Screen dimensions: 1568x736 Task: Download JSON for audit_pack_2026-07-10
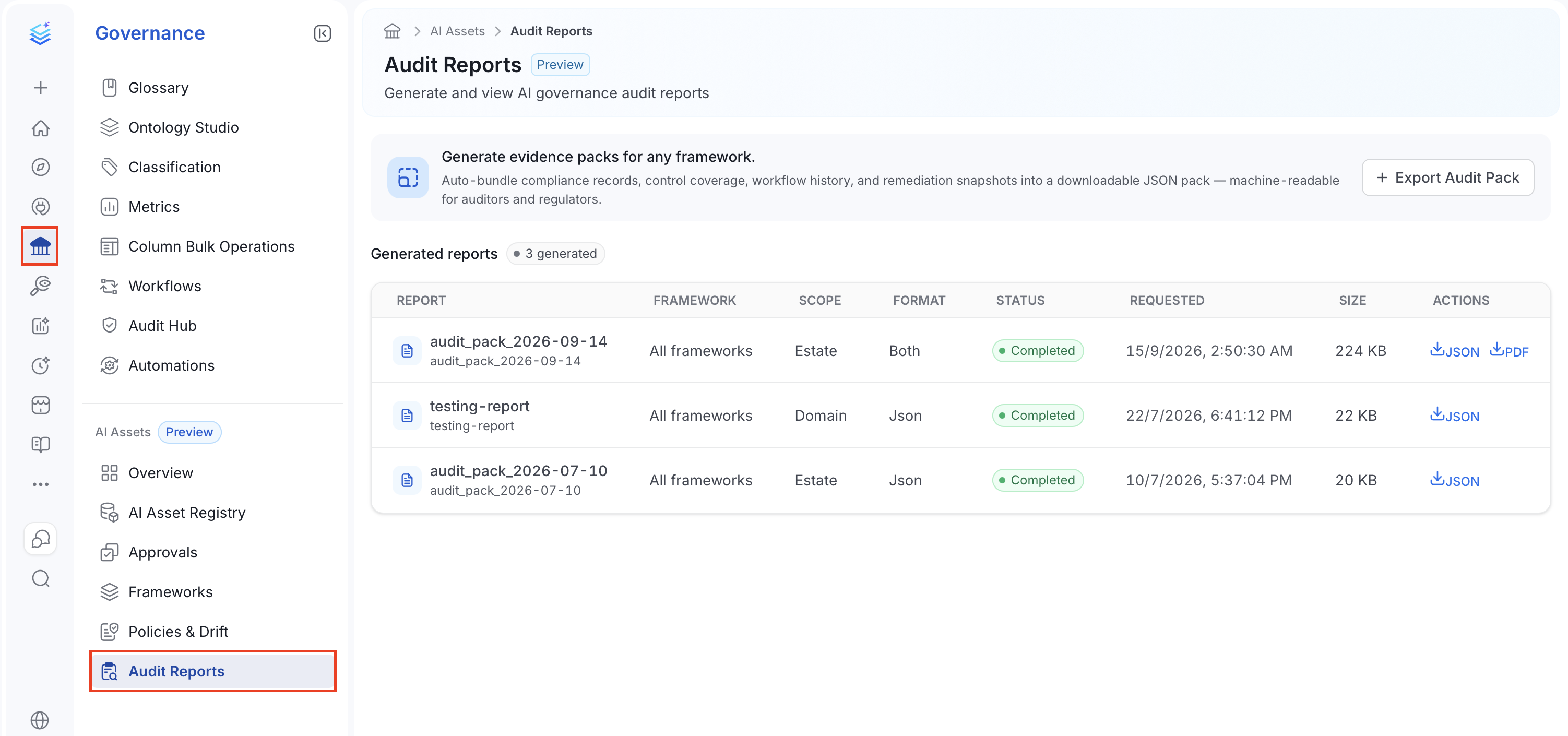coord(1454,480)
